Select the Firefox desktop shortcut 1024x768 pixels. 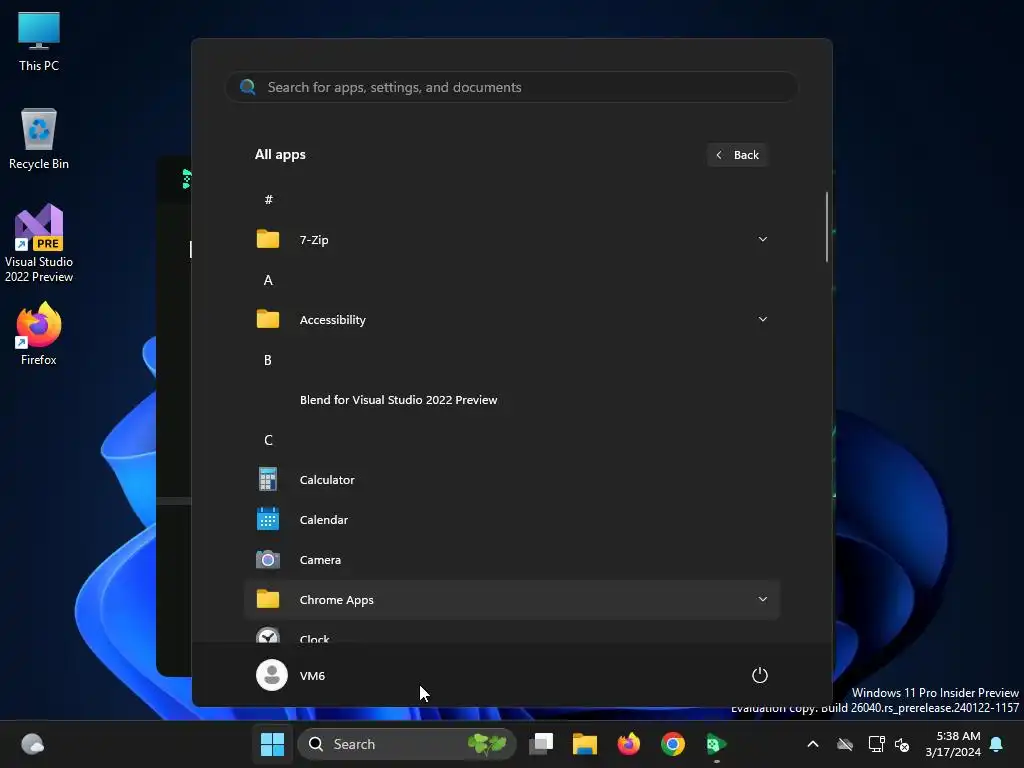point(39,334)
